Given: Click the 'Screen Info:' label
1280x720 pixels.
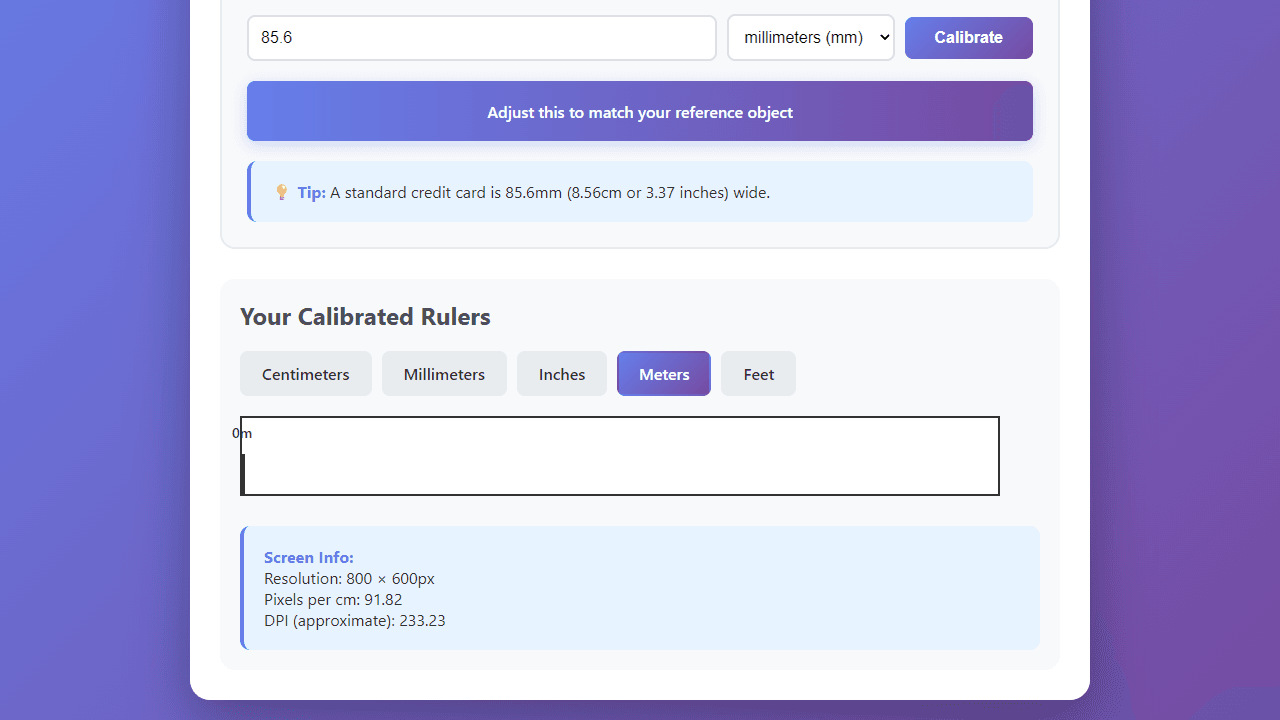Looking at the screenshot, I should click(x=309, y=558).
